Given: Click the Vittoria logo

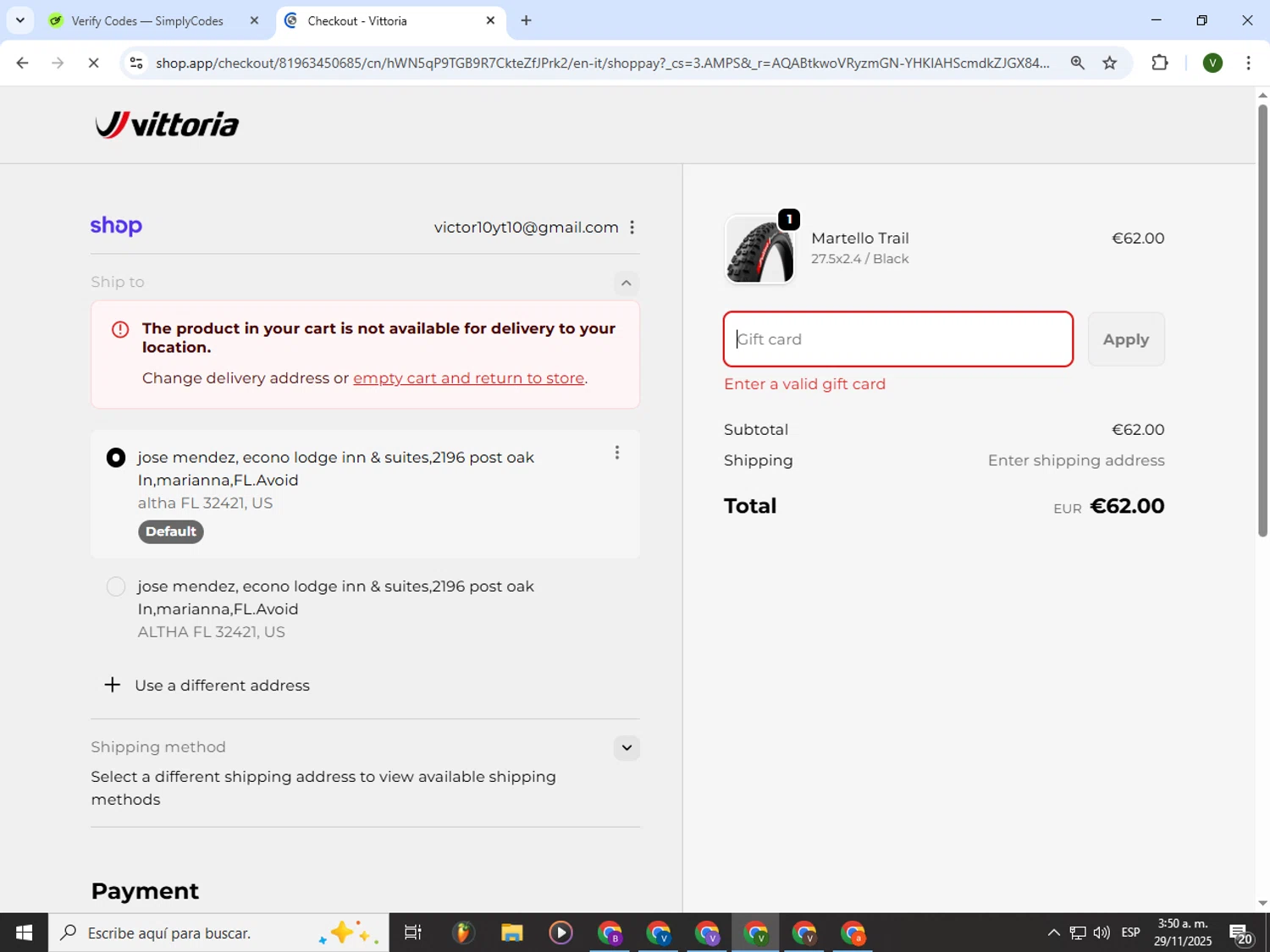Looking at the screenshot, I should click(x=167, y=124).
